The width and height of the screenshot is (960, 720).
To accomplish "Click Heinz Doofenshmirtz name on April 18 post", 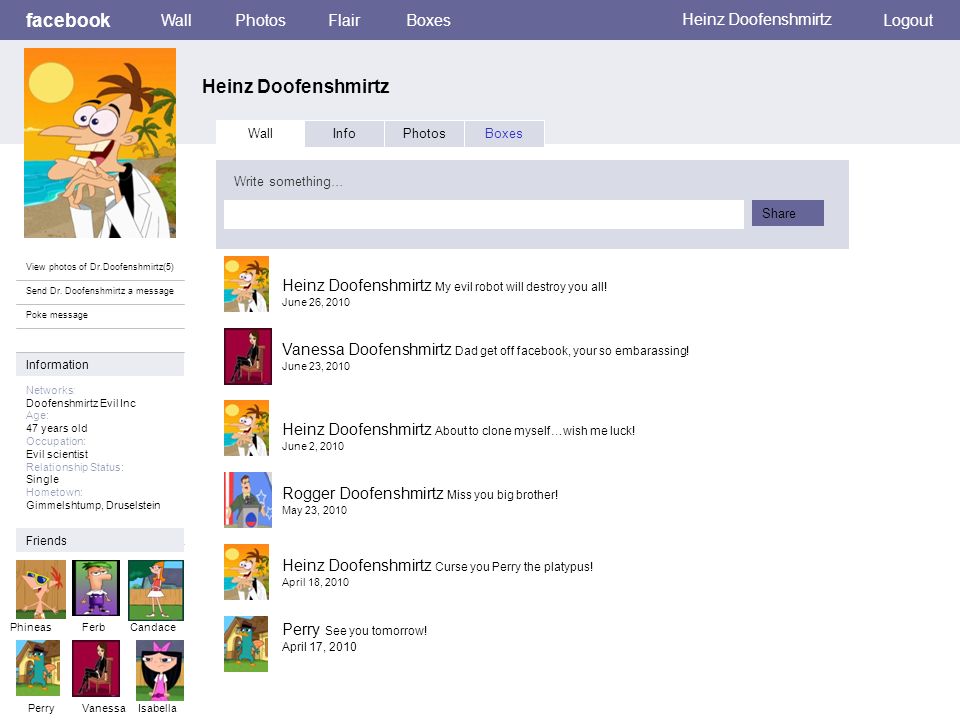I will click(357, 565).
